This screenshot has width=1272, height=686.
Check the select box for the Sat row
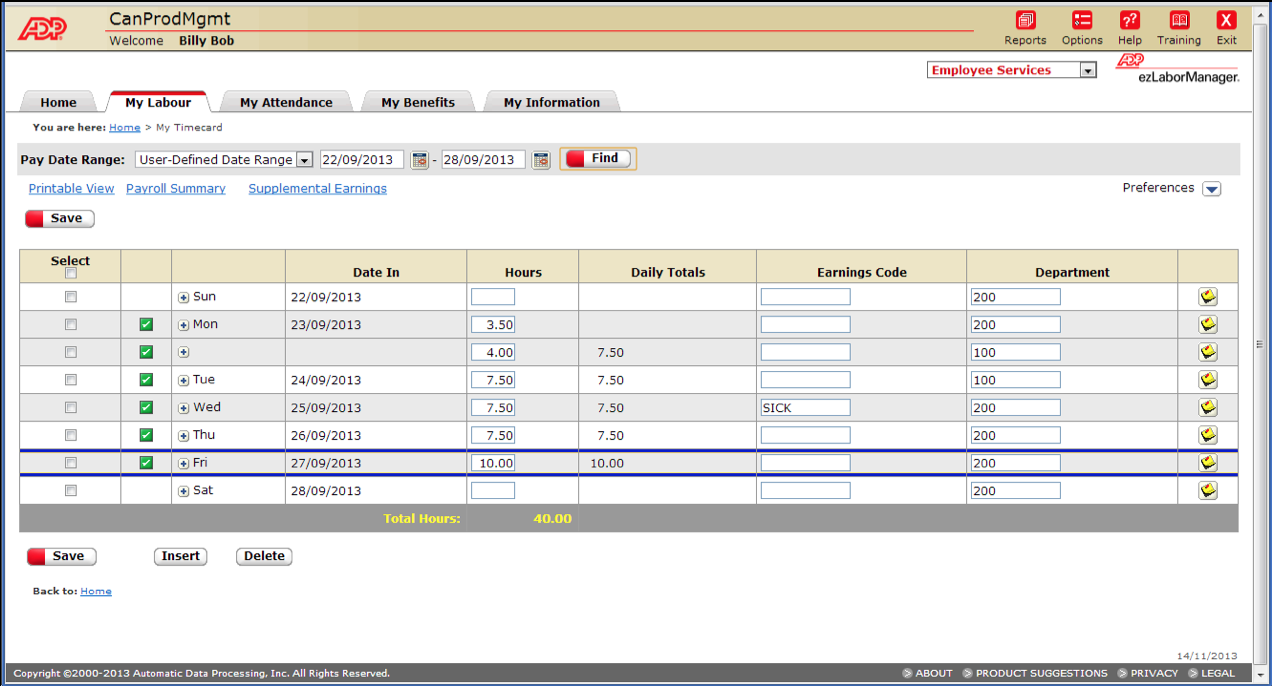(x=70, y=491)
